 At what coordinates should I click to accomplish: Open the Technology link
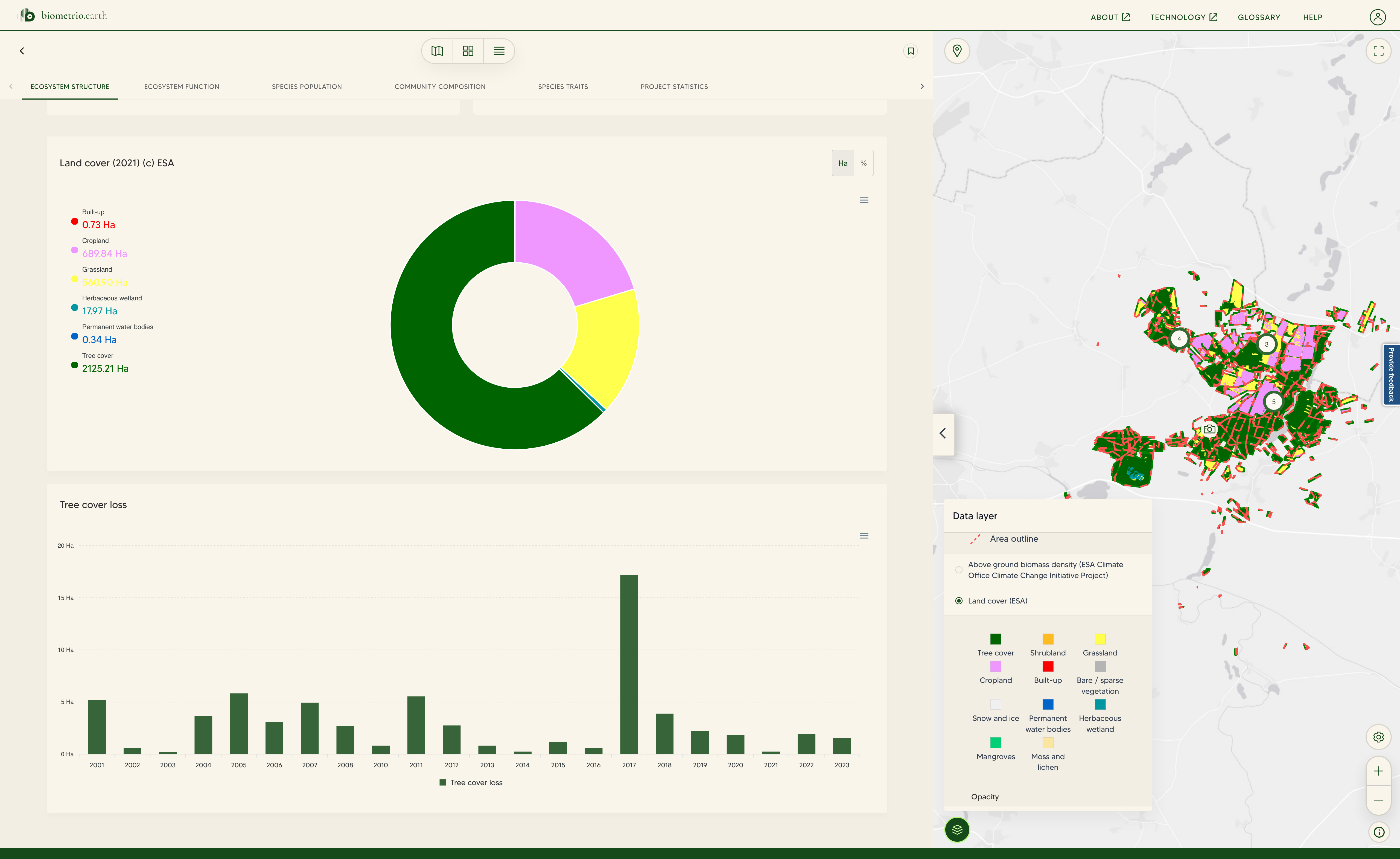1183,17
